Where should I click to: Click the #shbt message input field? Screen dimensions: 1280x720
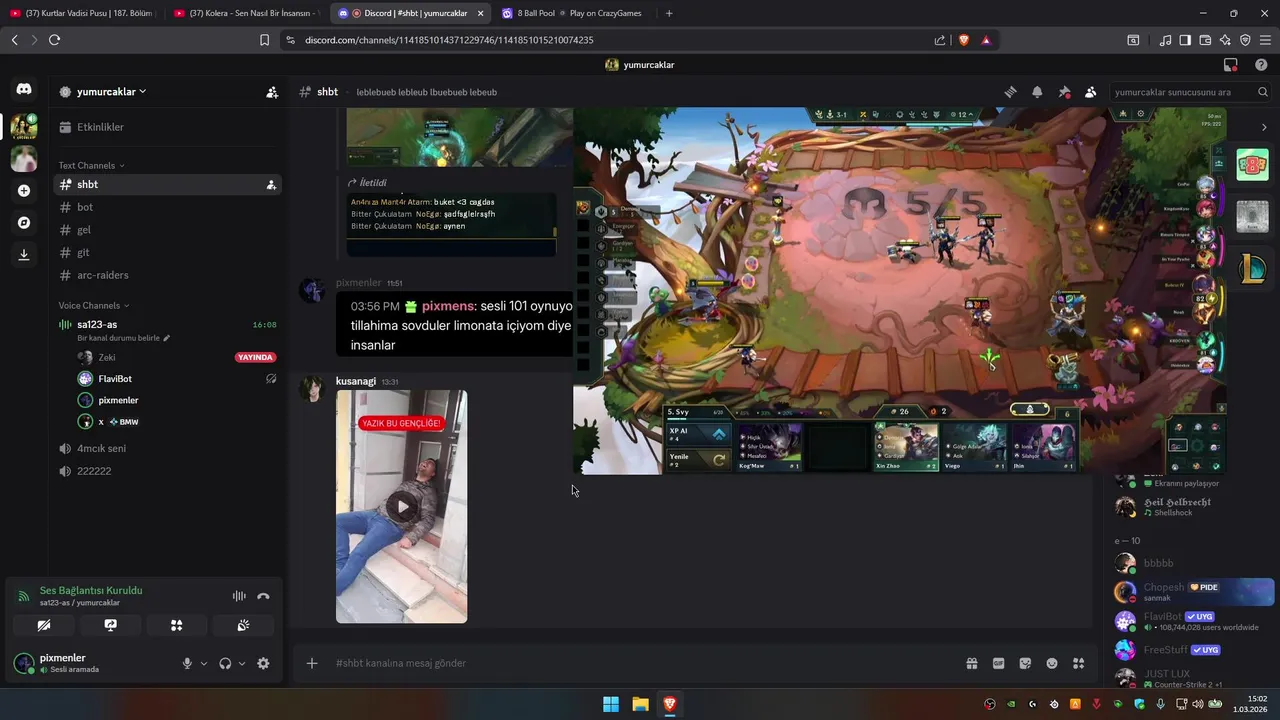coord(640,663)
